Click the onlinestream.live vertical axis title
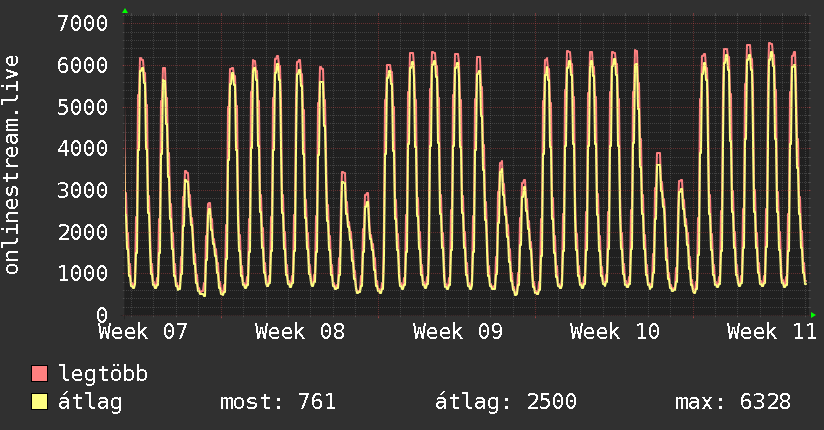Viewport: 824px width, 430px height. point(12,165)
